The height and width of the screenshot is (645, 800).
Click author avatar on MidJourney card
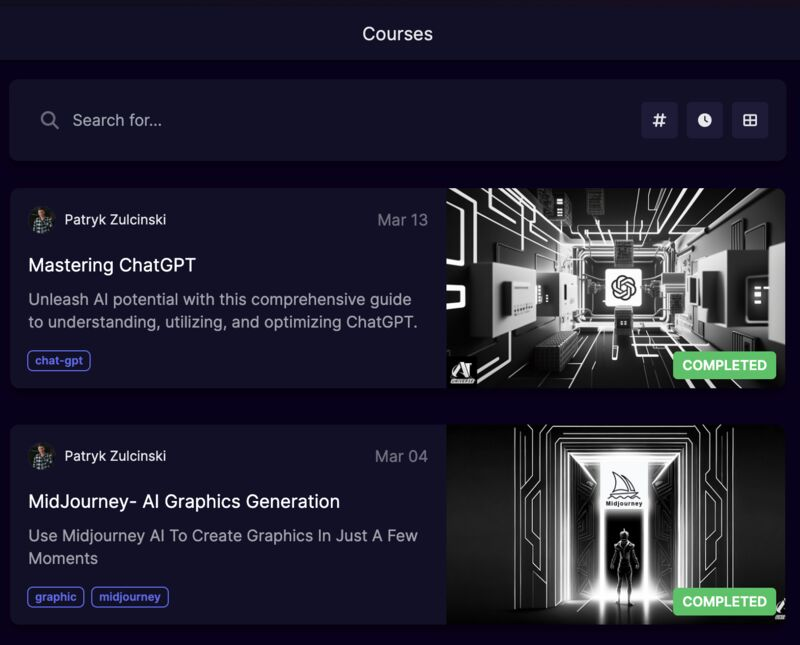point(42,456)
